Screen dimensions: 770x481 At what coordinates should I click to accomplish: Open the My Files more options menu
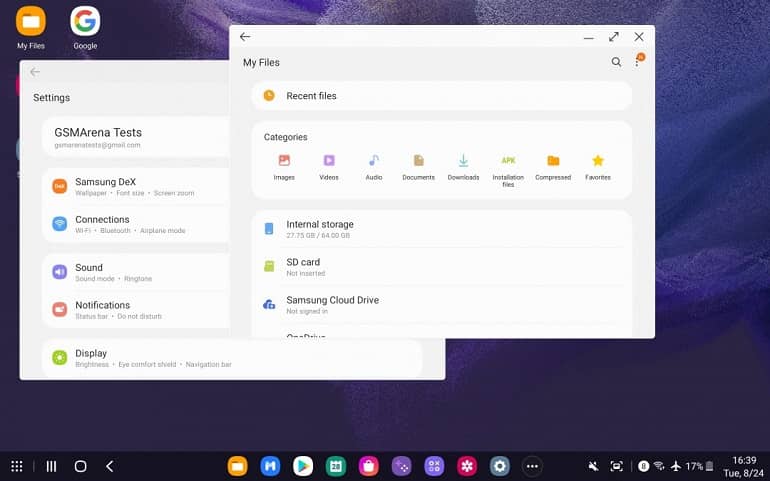637,61
